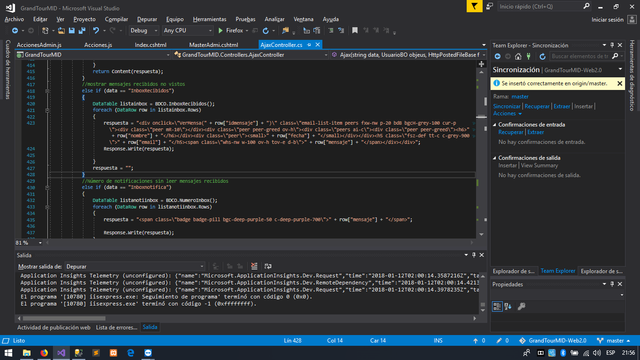
Task: Click the Navigate Backward toolbar arrow
Action: pos(15,31)
